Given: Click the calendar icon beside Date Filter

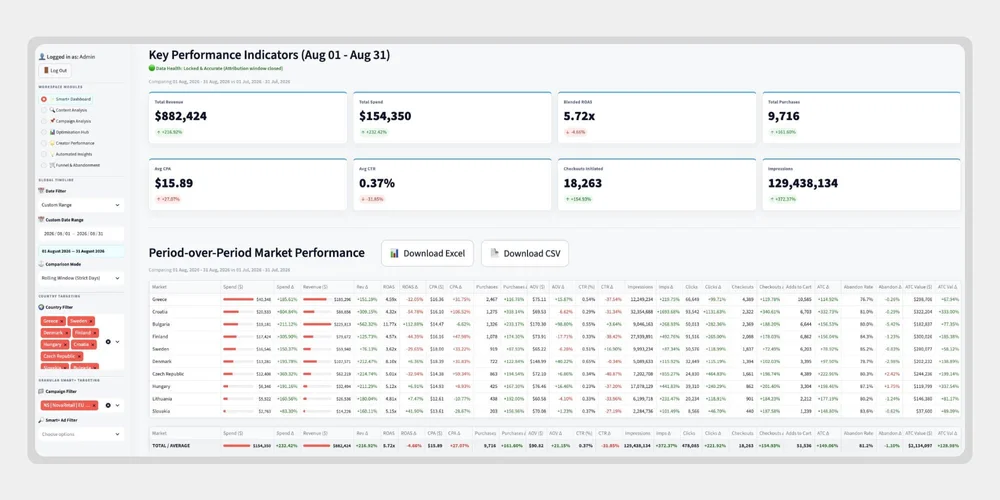Looking at the screenshot, I should click(41, 191).
